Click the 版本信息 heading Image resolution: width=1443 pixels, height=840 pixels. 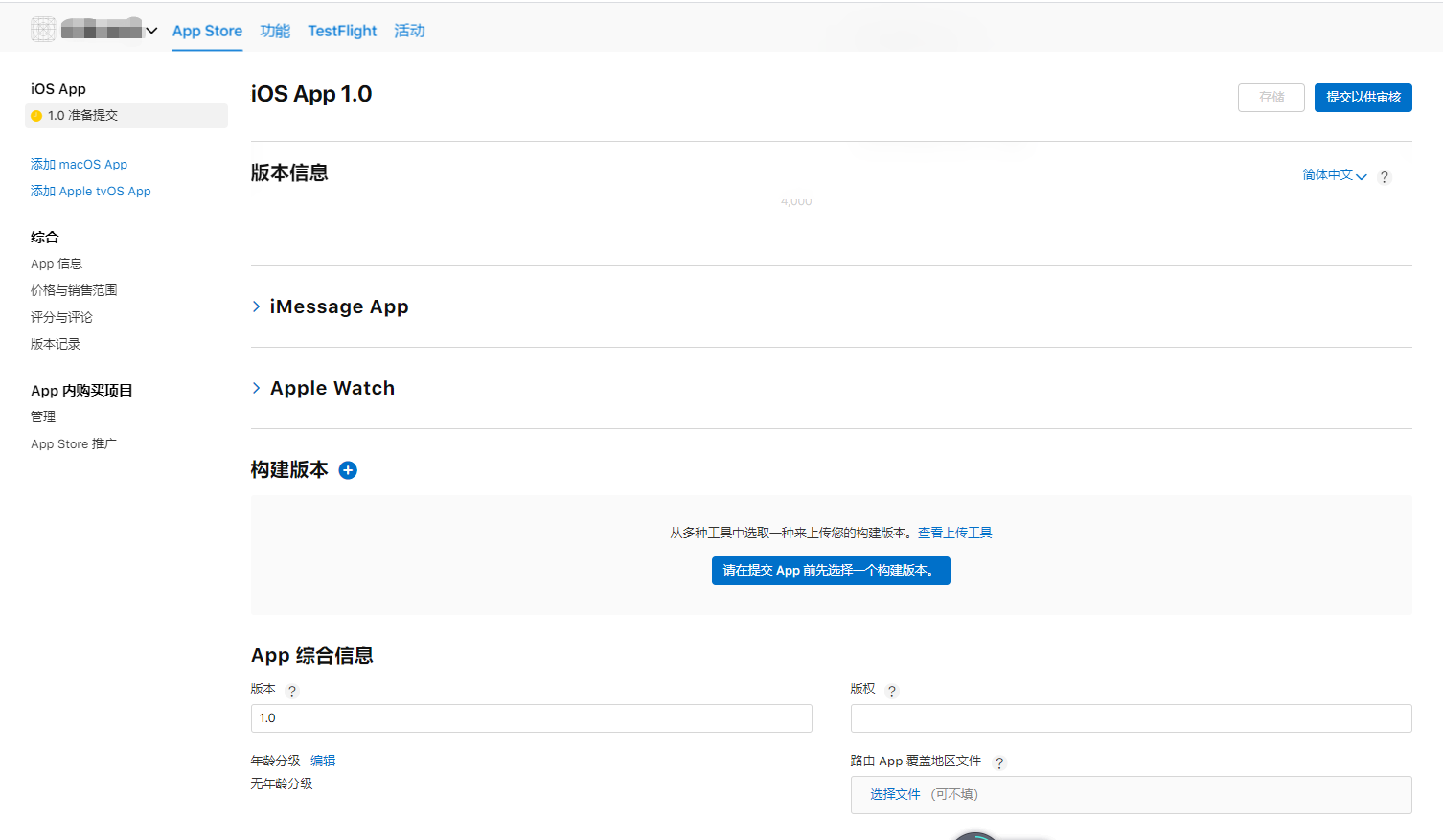pos(289,173)
